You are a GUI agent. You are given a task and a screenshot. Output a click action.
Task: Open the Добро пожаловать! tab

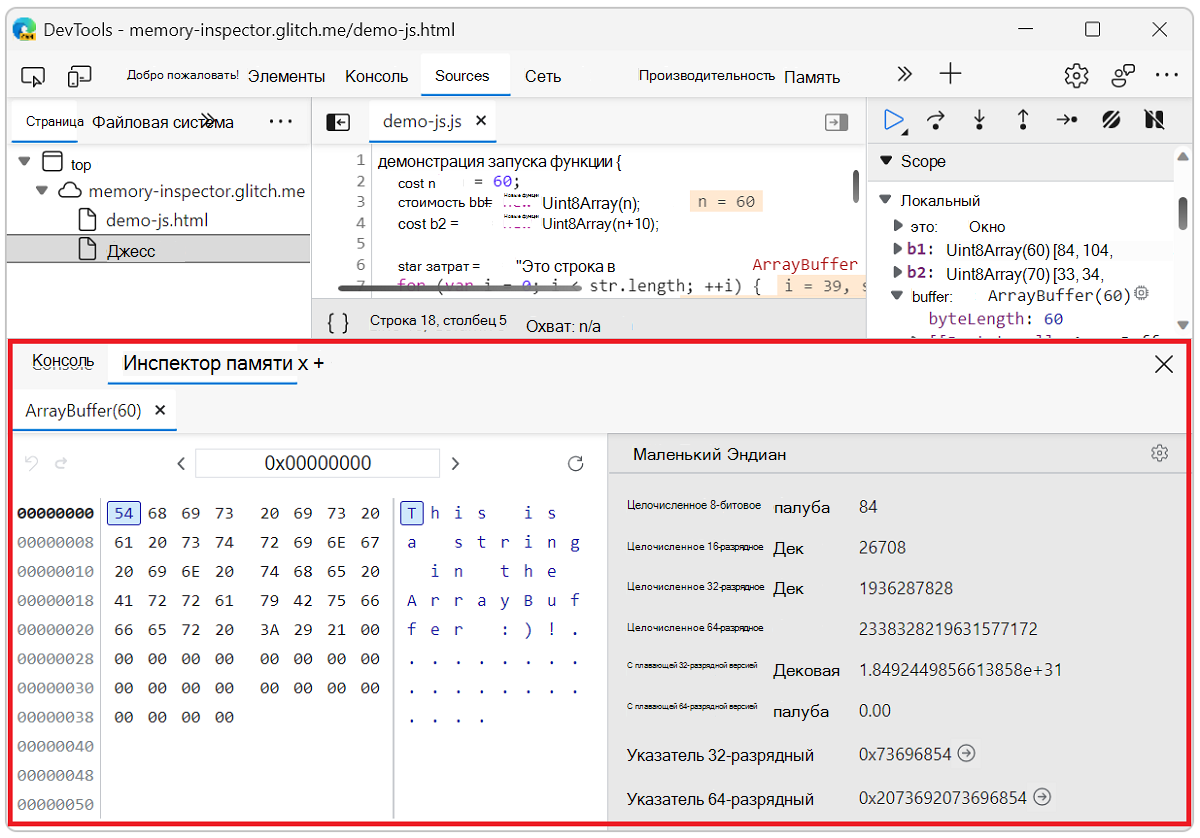(183, 75)
